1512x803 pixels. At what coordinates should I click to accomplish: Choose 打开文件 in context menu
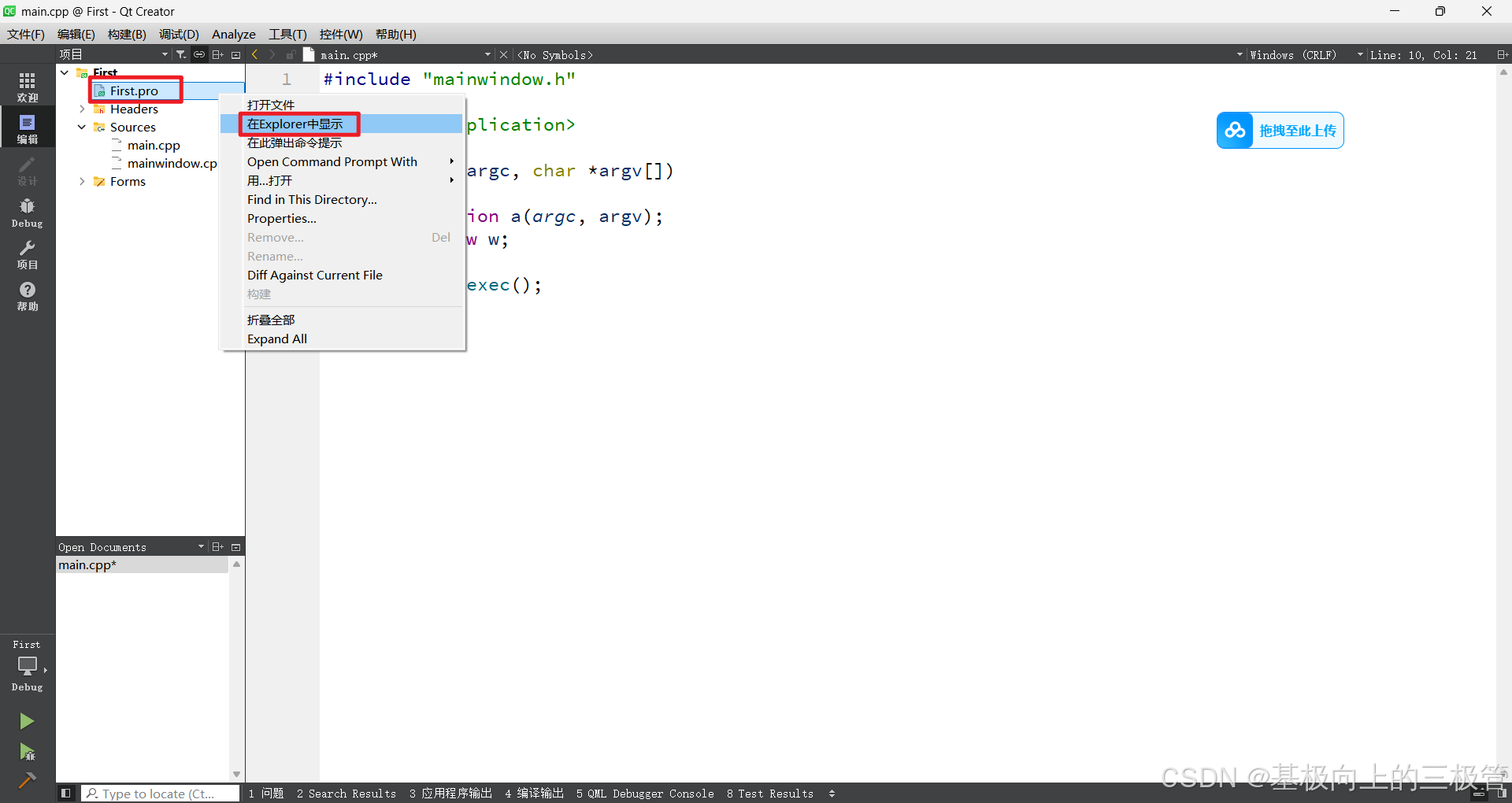point(342,105)
